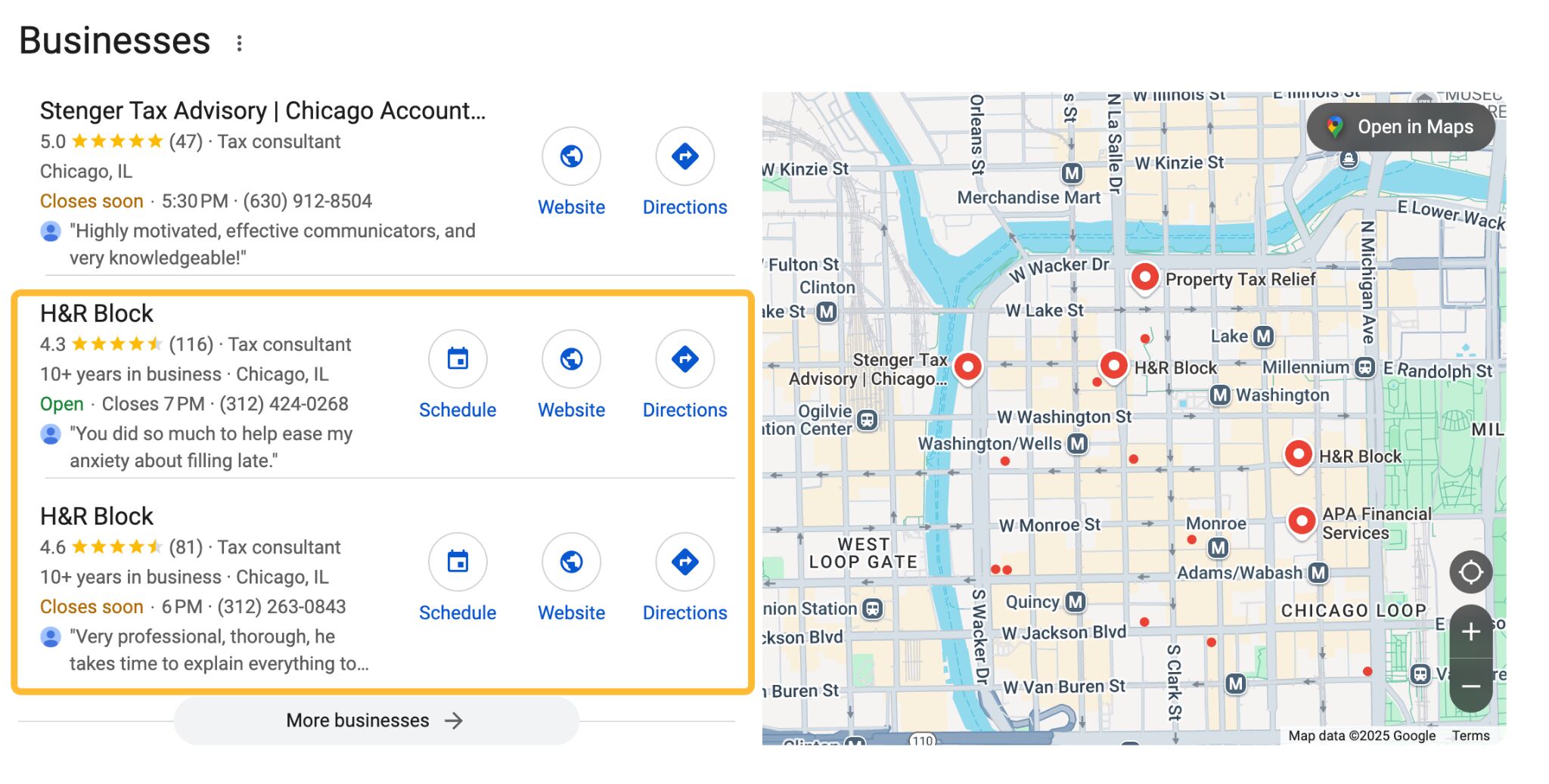
Task: Select the Monroe station icon on map
Action: click(x=1218, y=547)
